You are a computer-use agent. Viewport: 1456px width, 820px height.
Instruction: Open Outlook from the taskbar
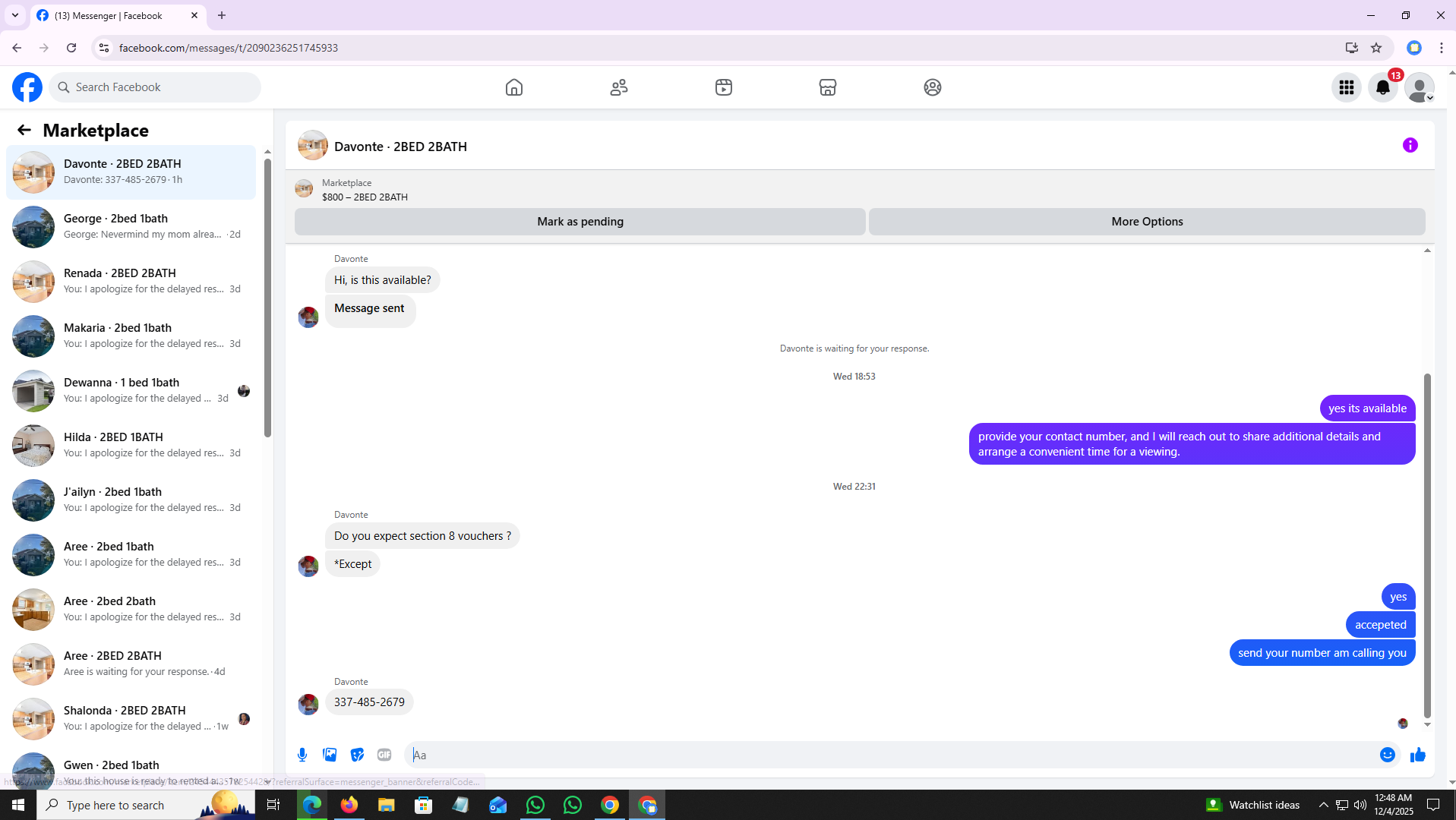click(x=498, y=805)
